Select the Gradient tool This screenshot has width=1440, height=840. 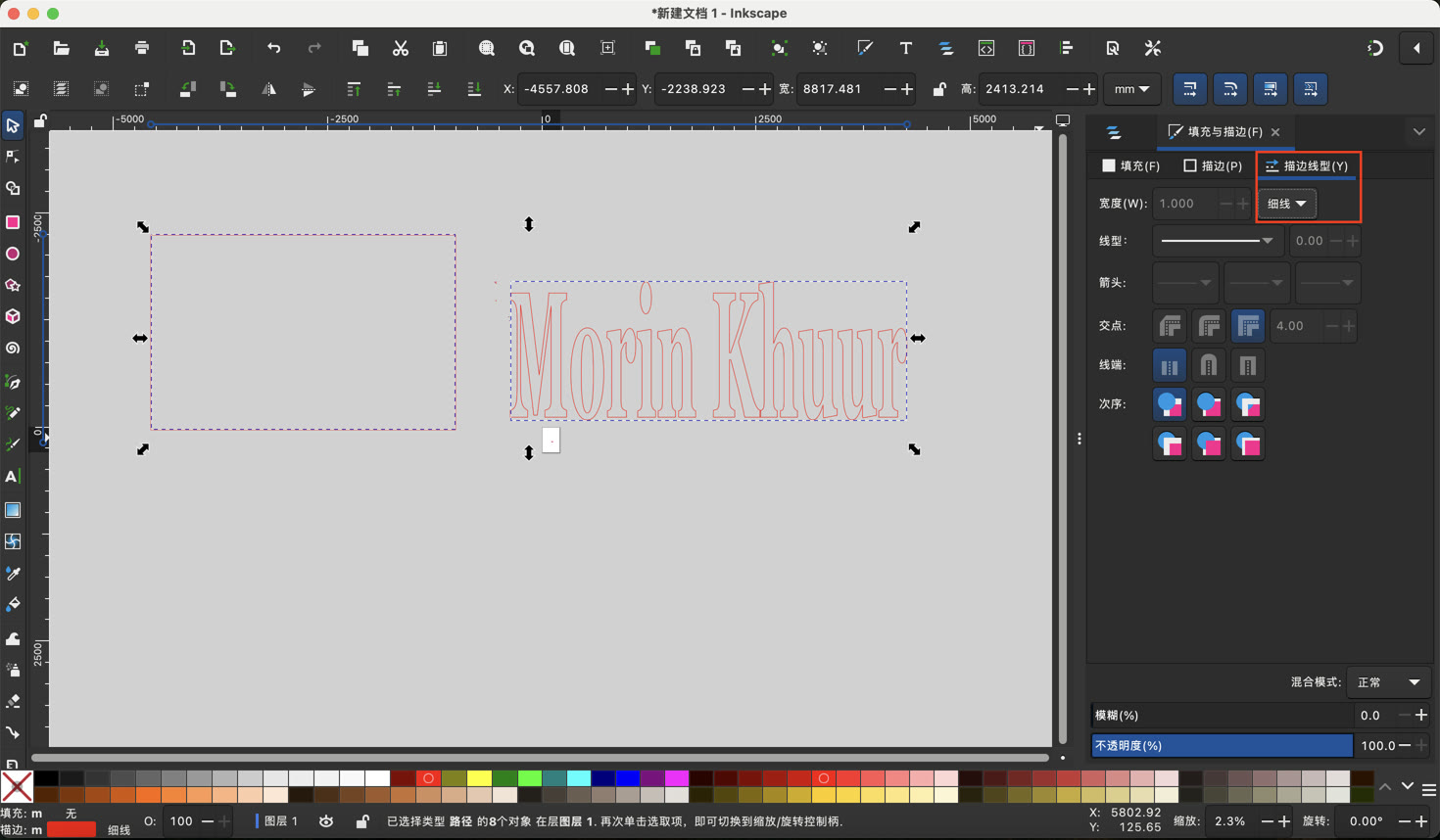(13, 509)
